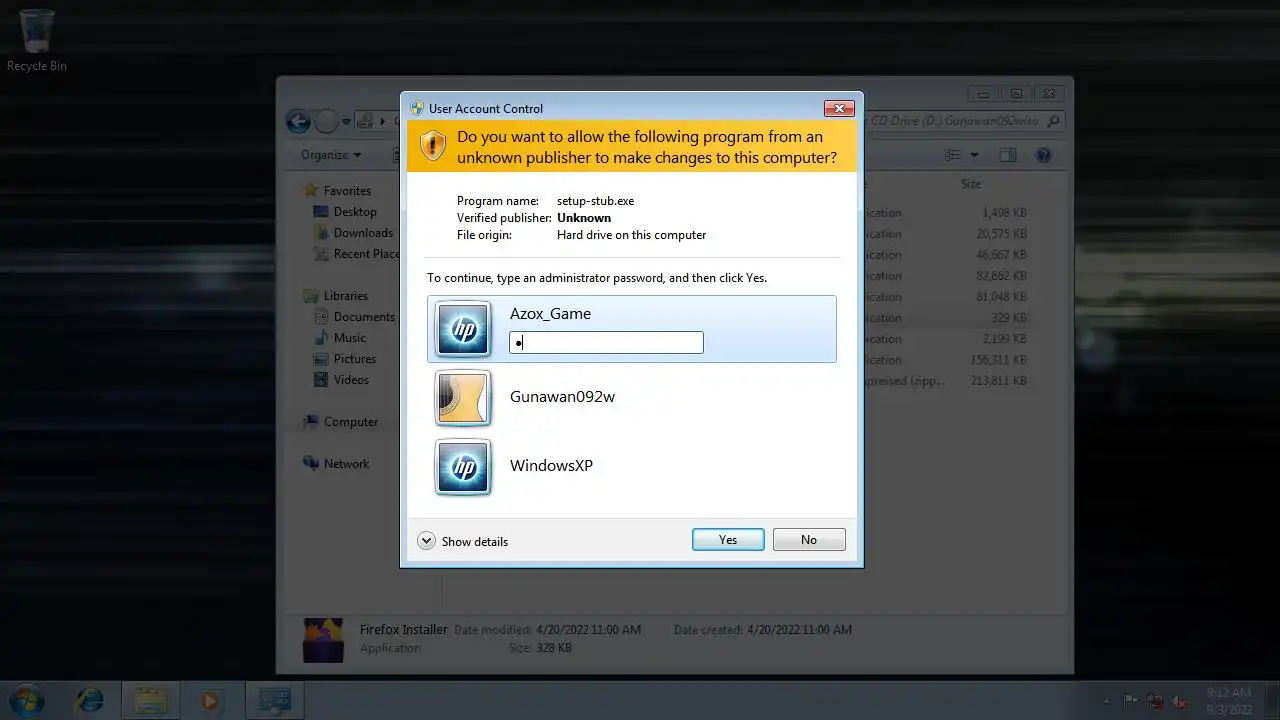Select the Azox_Game account picture
Image resolution: width=1280 pixels, height=720 pixels.
click(x=463, y=329)
